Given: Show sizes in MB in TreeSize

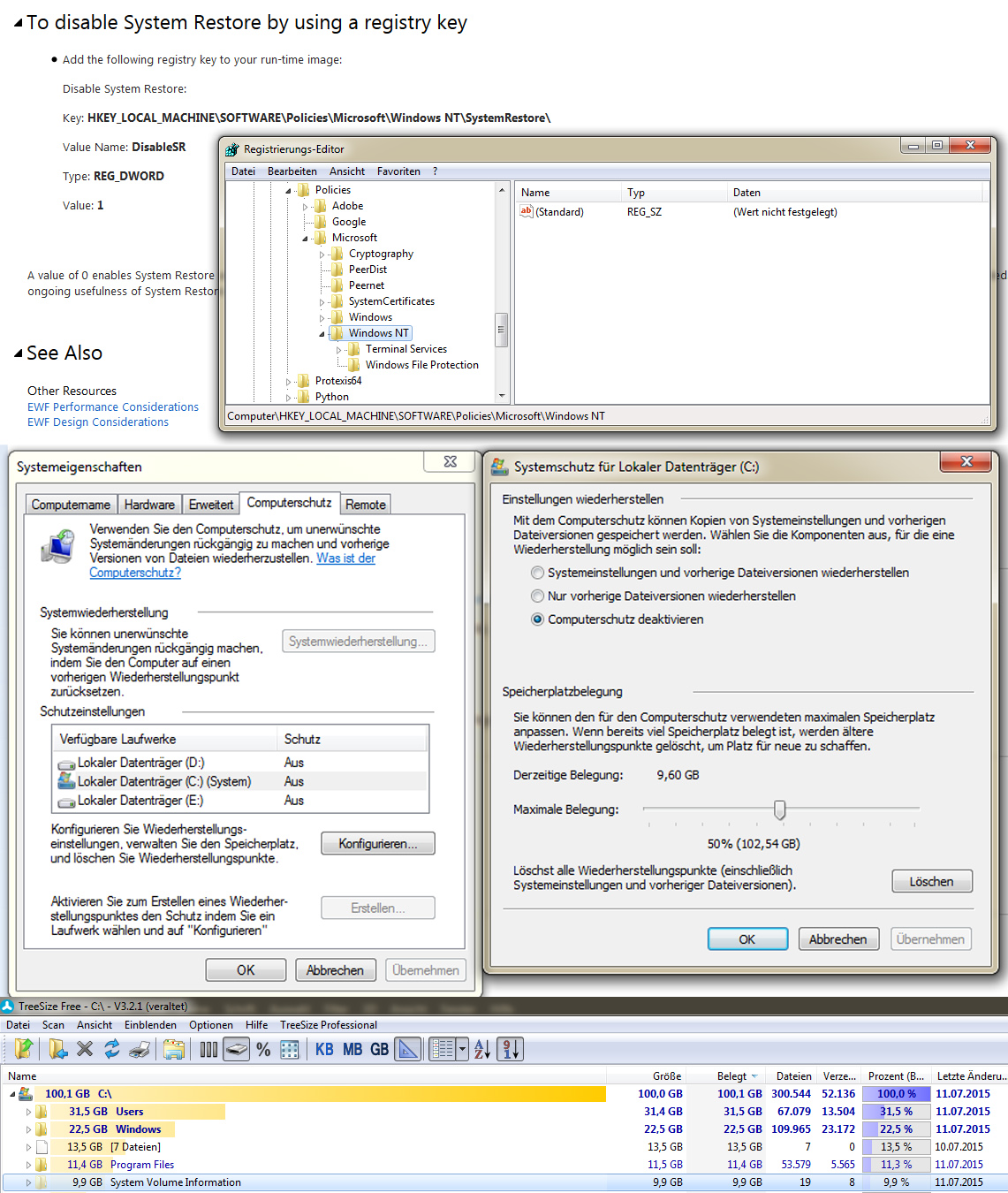Looking at the screenshot, I should (352, 1049).
